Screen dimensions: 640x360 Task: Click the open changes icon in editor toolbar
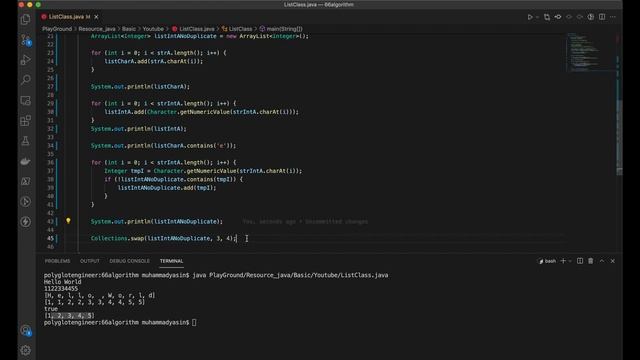click(547, 17)
